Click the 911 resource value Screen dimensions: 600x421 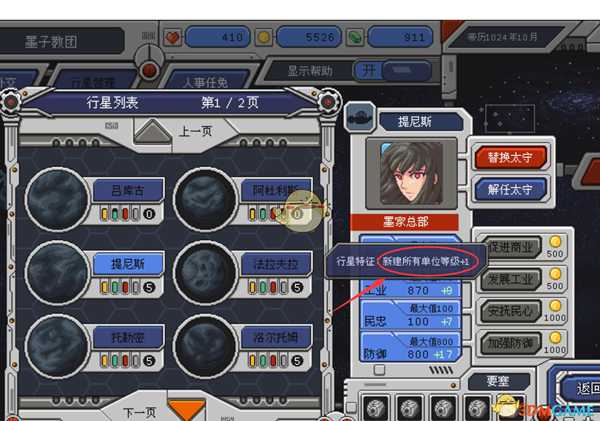400,37
